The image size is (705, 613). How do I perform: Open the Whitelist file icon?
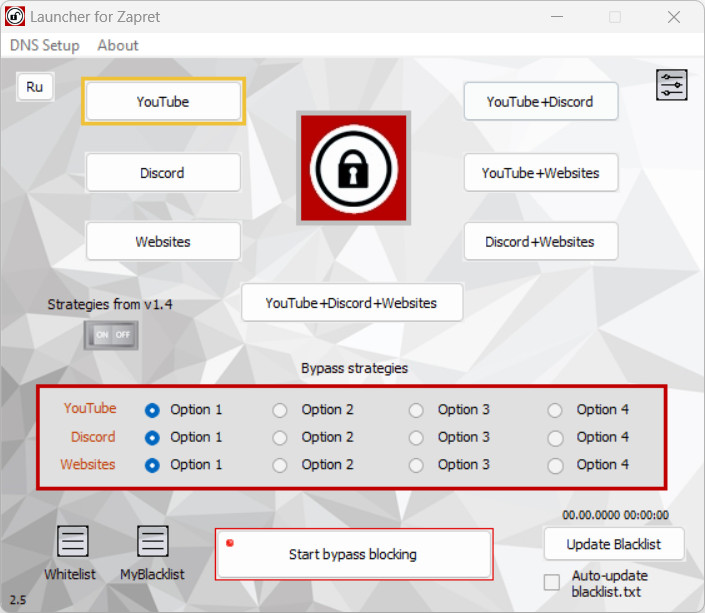[x=72, y=541]
